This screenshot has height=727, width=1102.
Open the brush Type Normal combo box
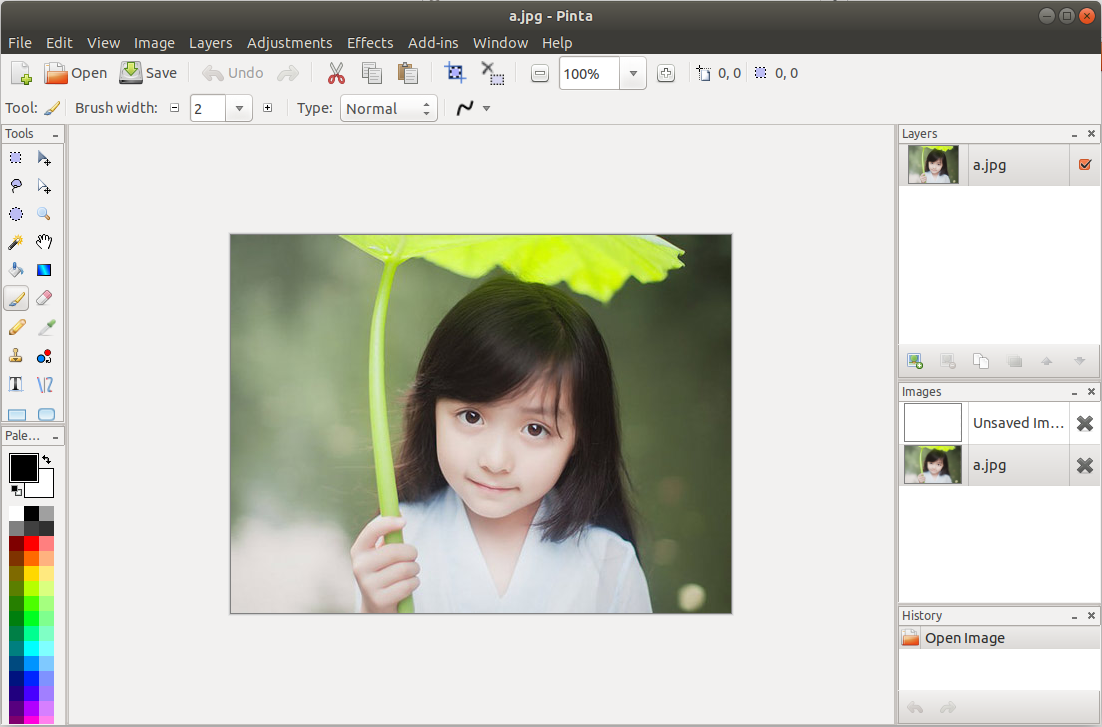pos(389,108)
